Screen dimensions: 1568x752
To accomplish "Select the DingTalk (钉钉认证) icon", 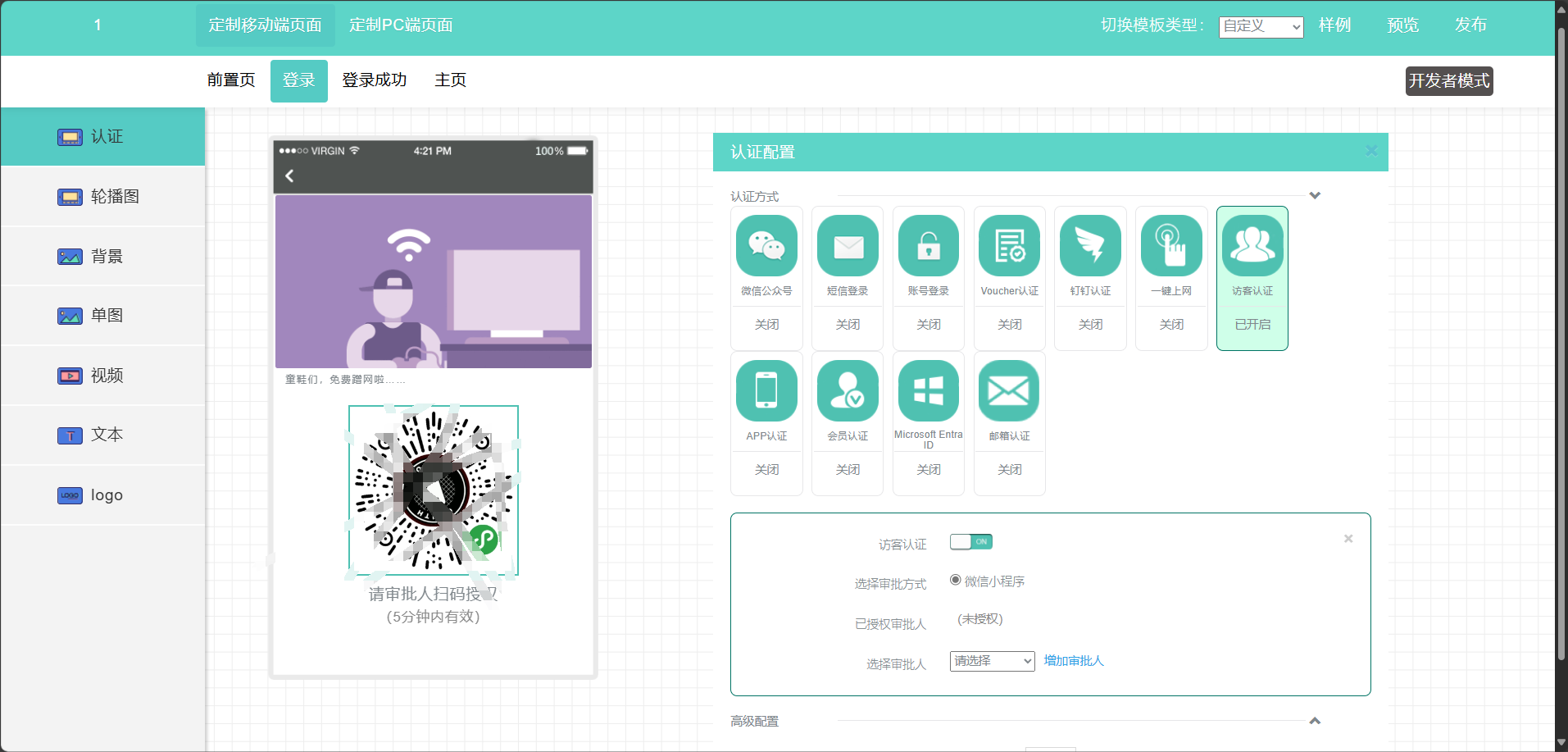I will [x=1090, y=245].
